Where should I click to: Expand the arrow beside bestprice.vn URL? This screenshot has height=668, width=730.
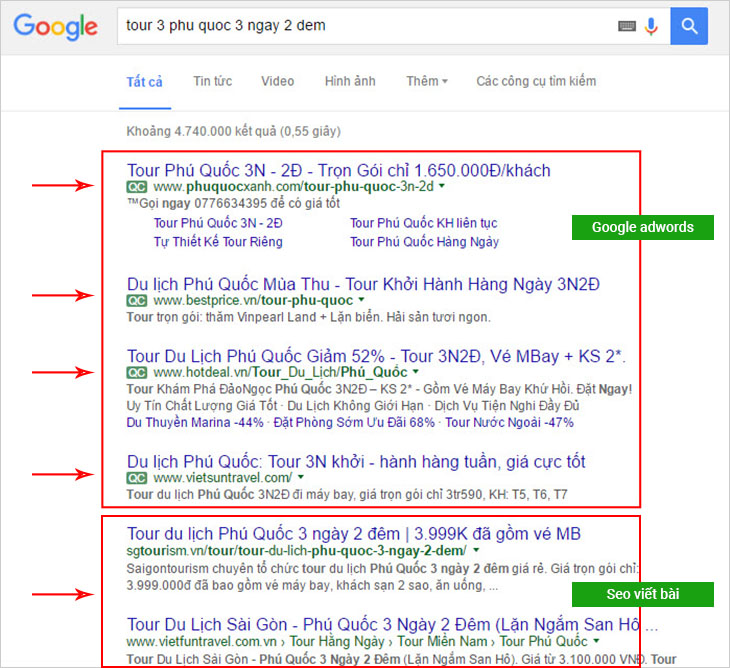click(362, 300)
